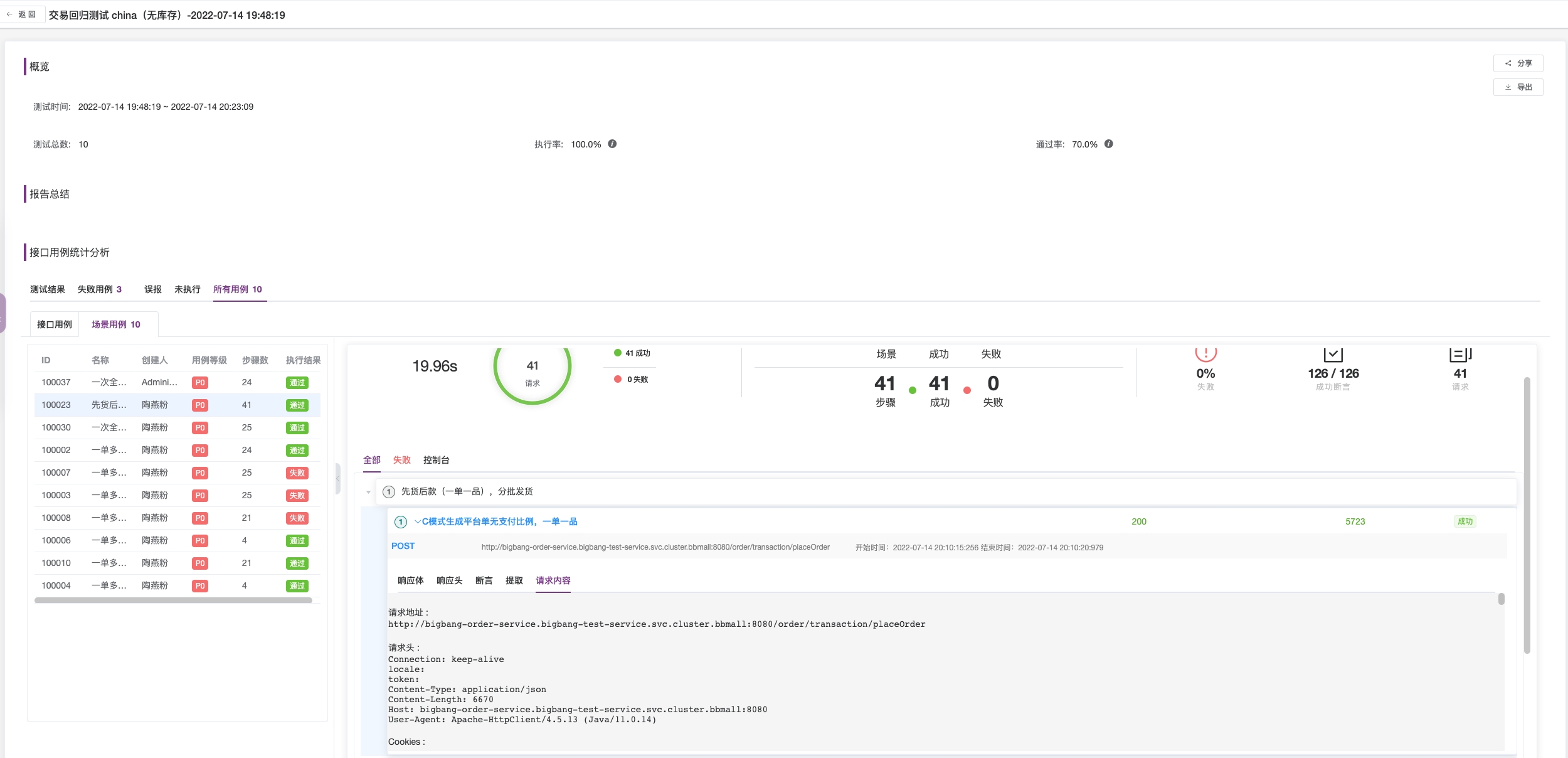
Task: Filter steps by the red 失败 tab
Action: (401, 460)
